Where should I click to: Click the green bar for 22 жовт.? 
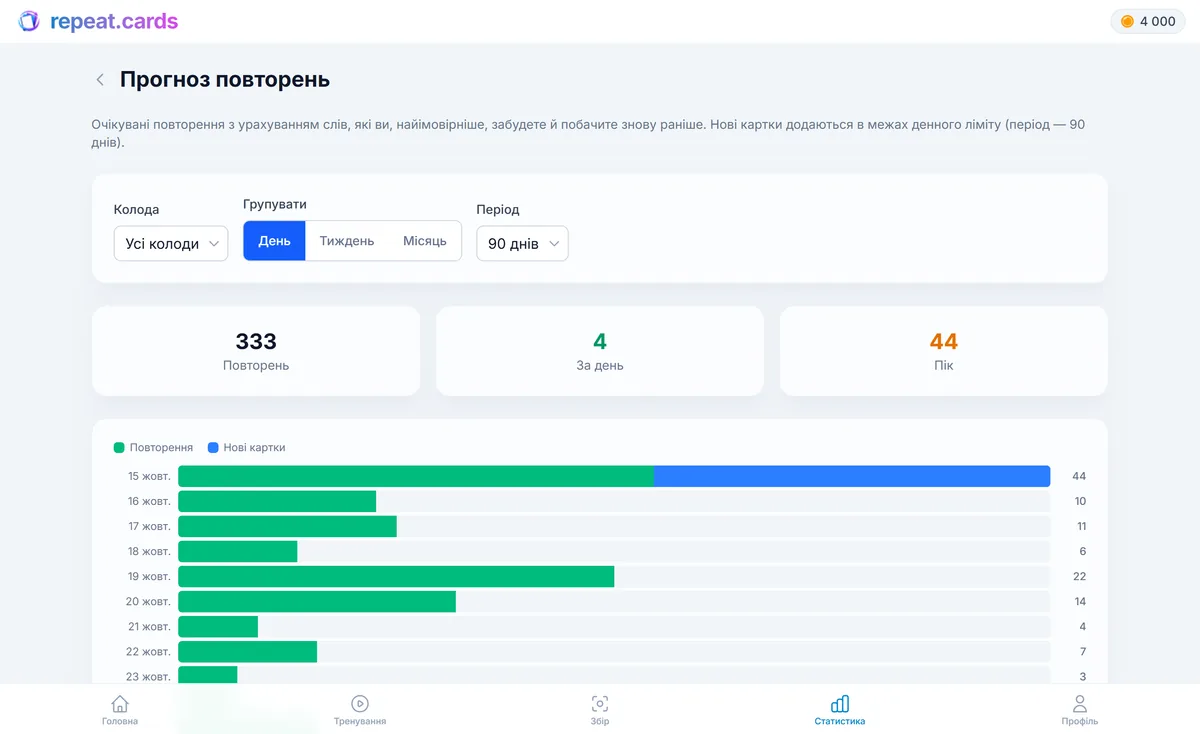[247, 651]
